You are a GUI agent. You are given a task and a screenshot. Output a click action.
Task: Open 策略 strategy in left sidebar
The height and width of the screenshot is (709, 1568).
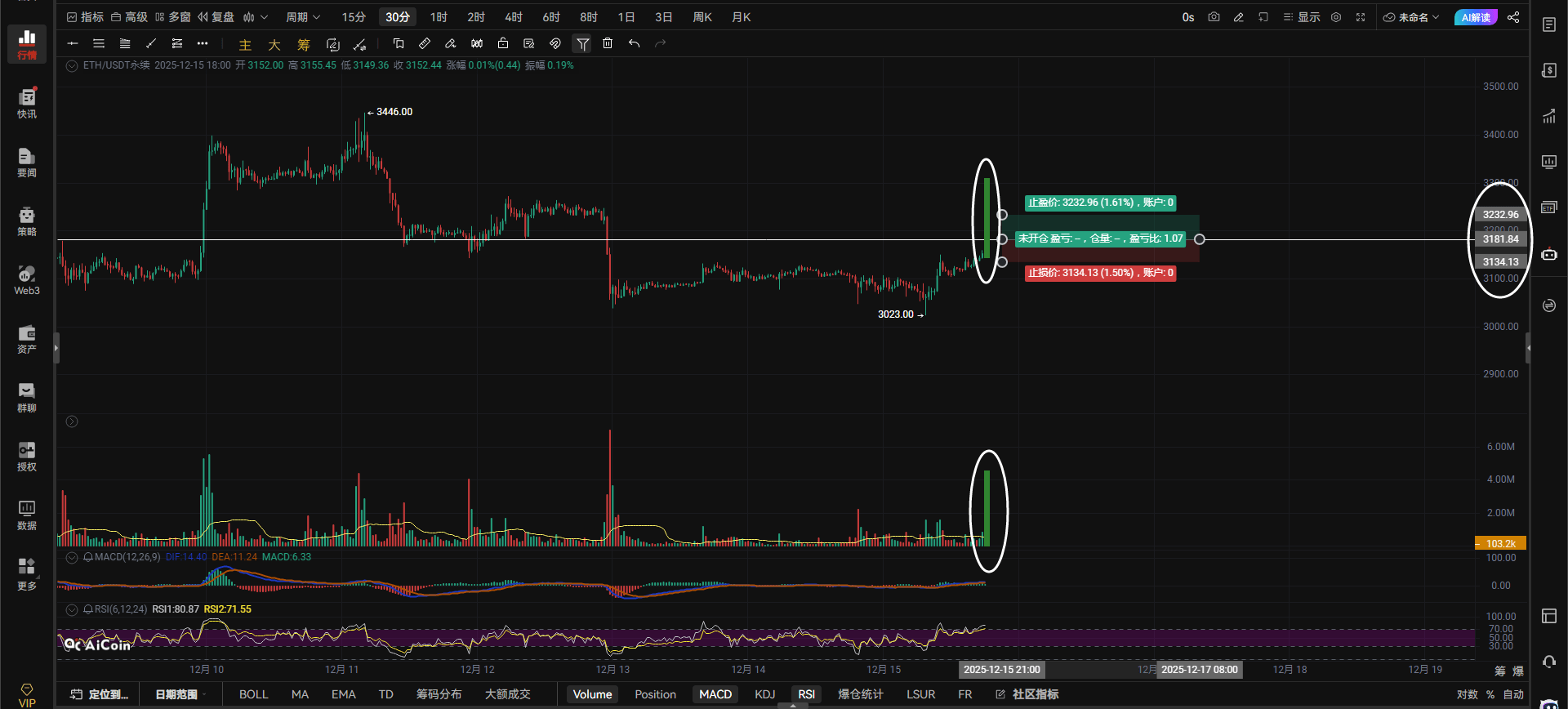point(27,221)
